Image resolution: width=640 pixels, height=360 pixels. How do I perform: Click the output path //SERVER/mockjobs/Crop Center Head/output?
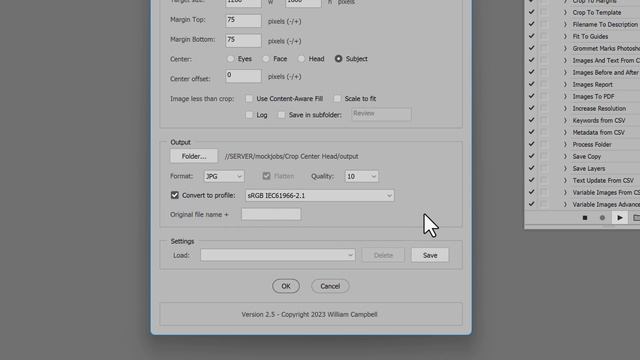point(291,156)
